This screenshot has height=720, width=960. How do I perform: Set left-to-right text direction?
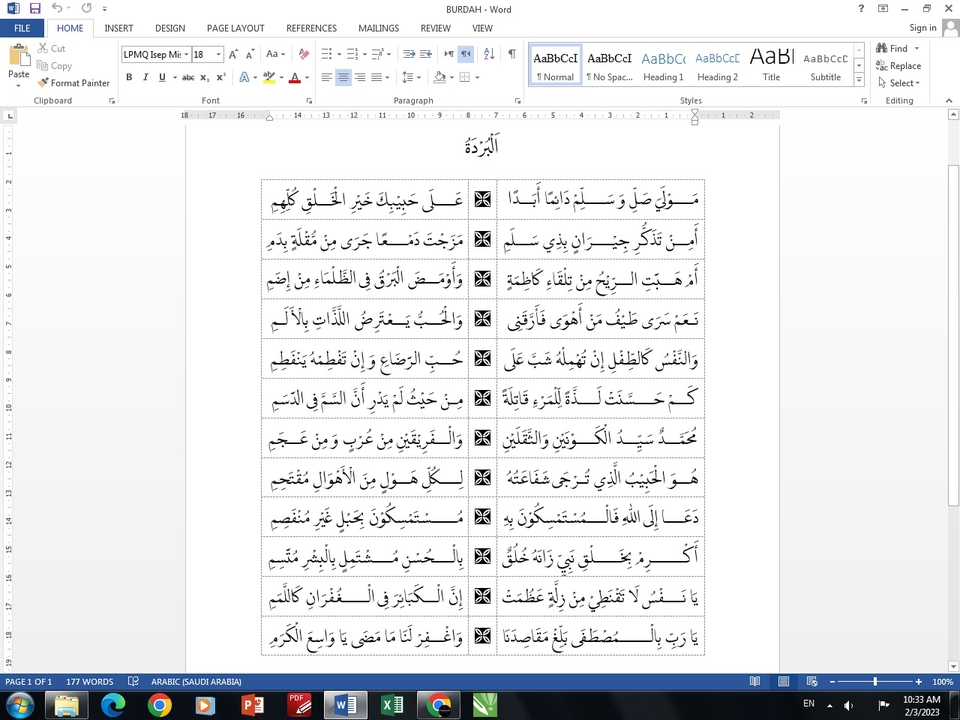[449, 54]
